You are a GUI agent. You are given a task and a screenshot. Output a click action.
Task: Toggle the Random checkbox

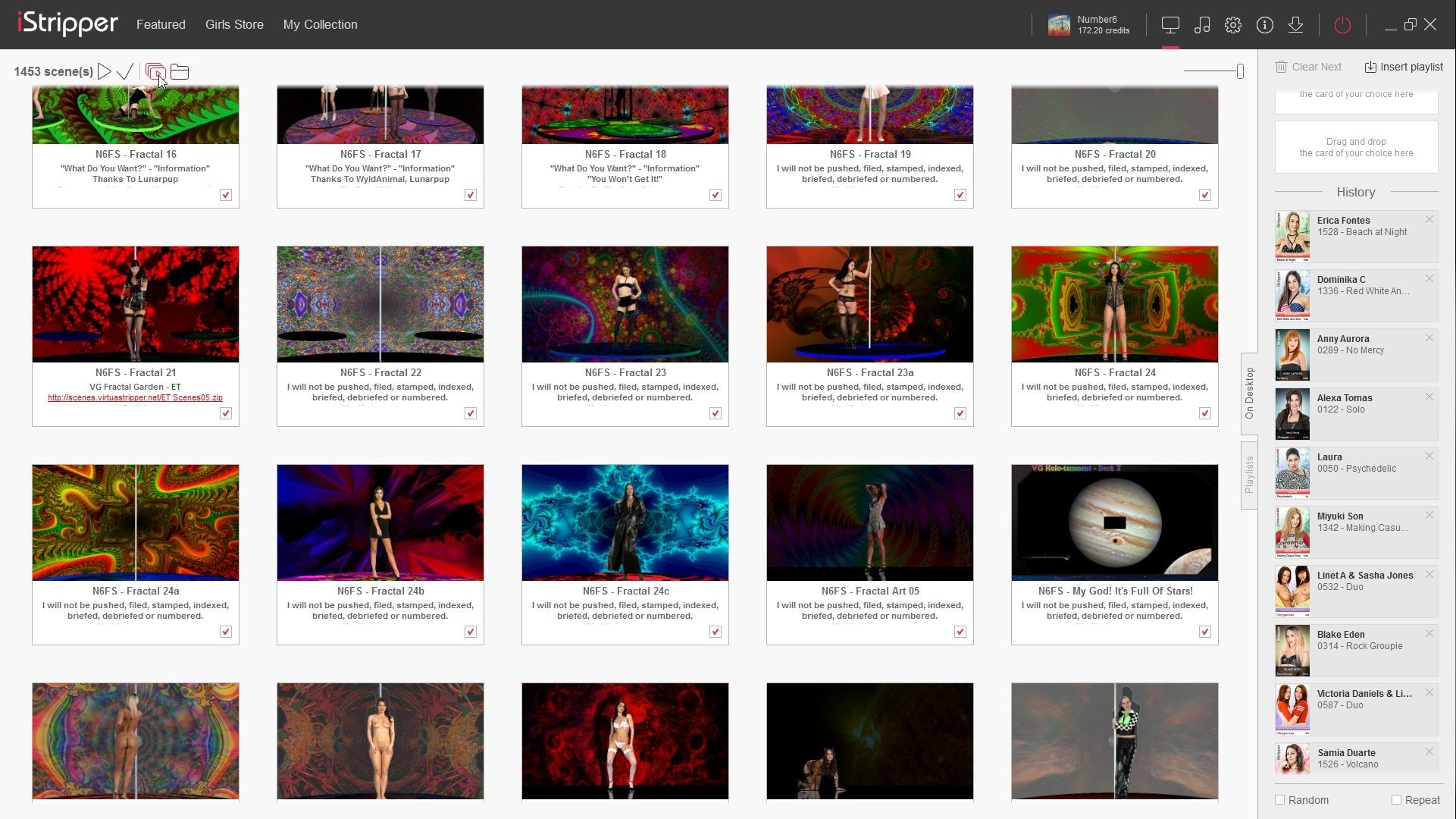(x=1280, y=800)
